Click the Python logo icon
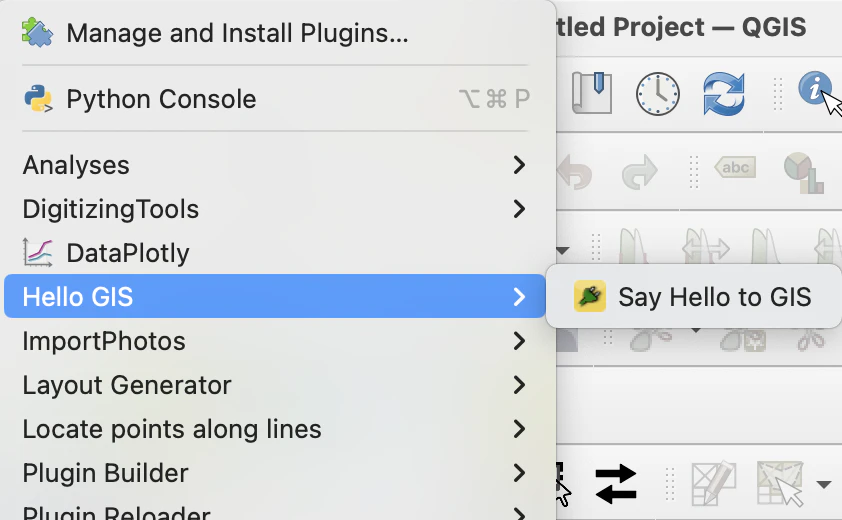 coord(38,99)
